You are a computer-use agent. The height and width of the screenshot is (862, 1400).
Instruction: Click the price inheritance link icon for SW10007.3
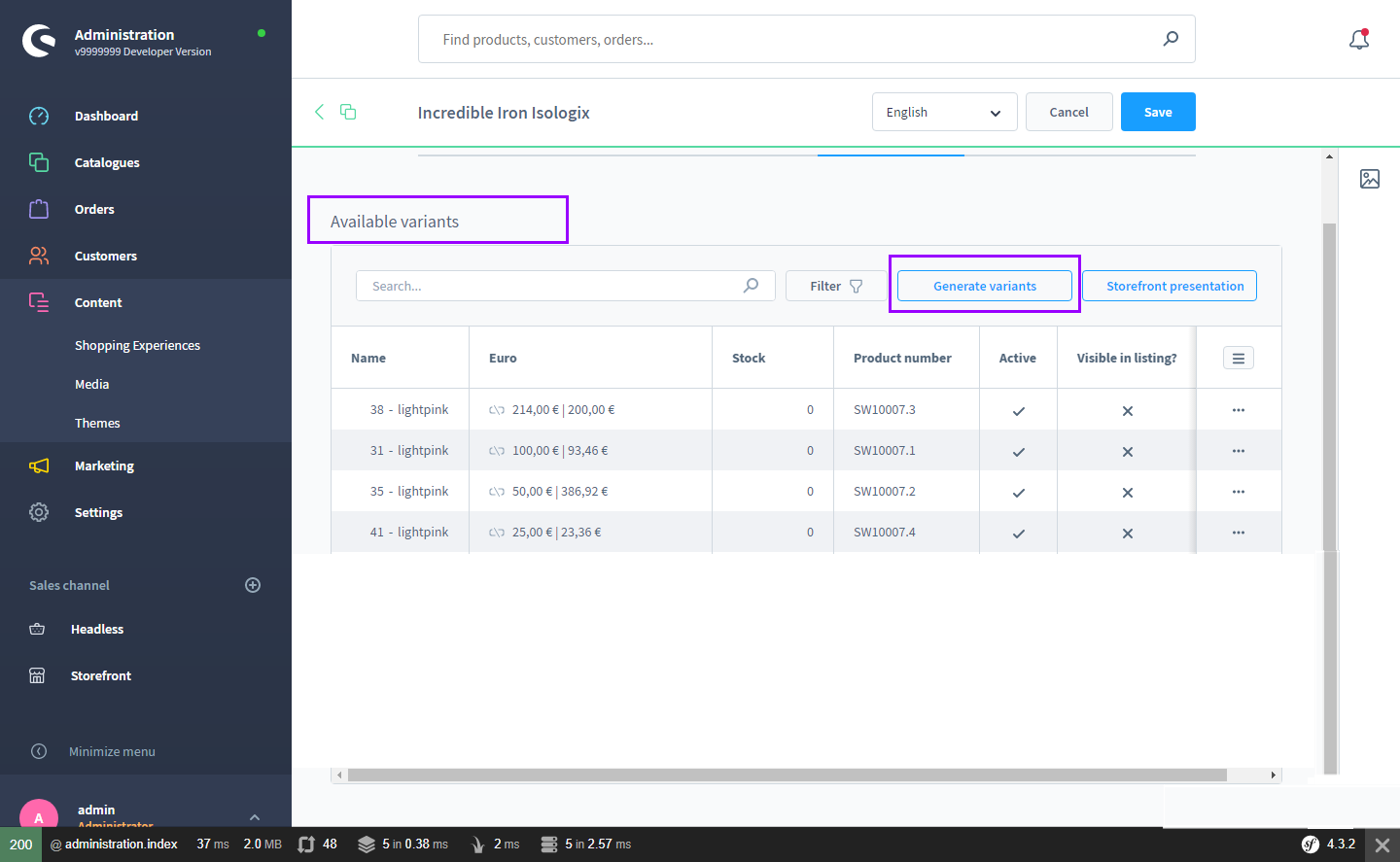[x=497, y=410]
